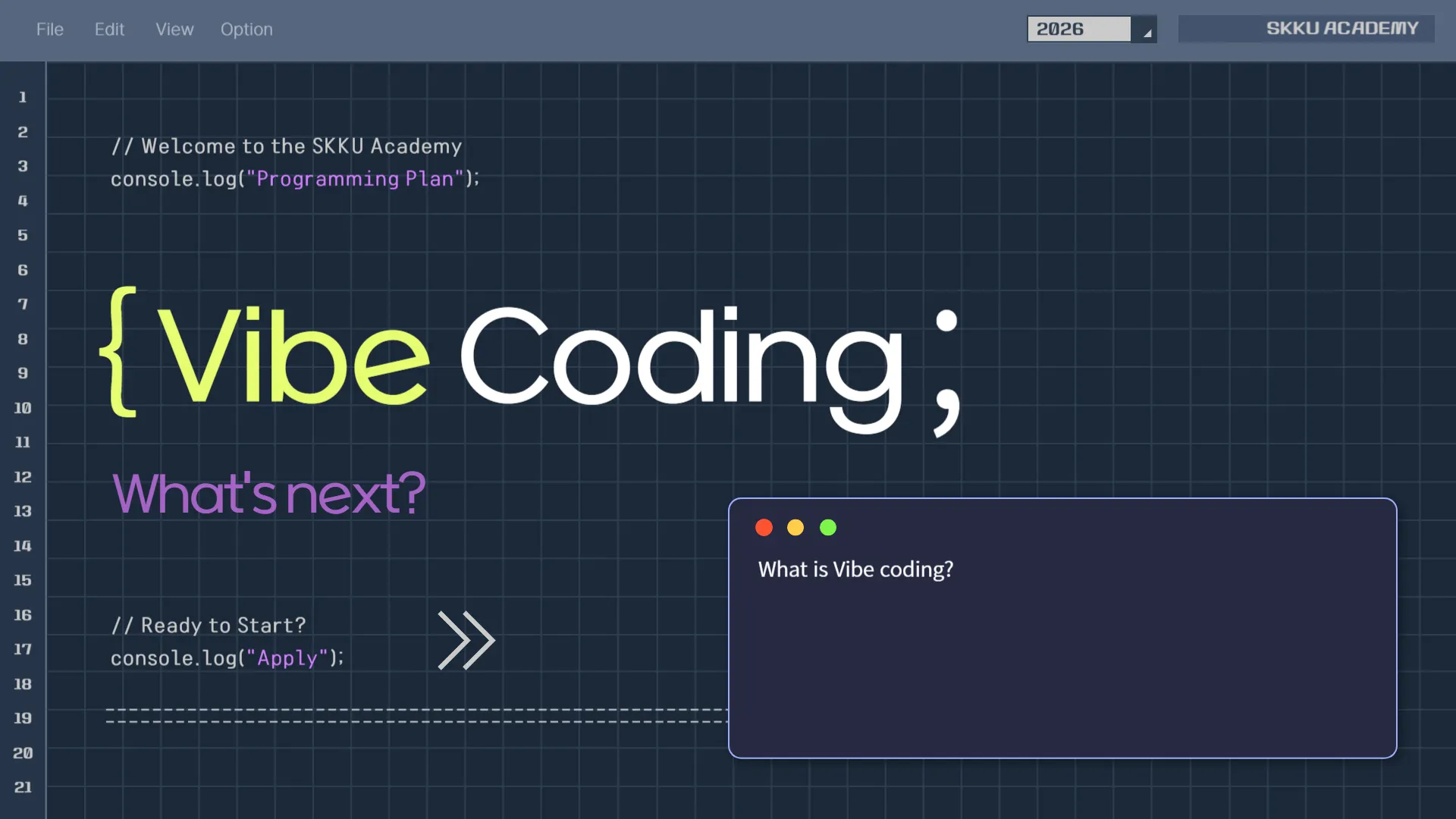Screen dimensions: 1456x819
Task: Open the Edit menu
Action: point(109,30)
